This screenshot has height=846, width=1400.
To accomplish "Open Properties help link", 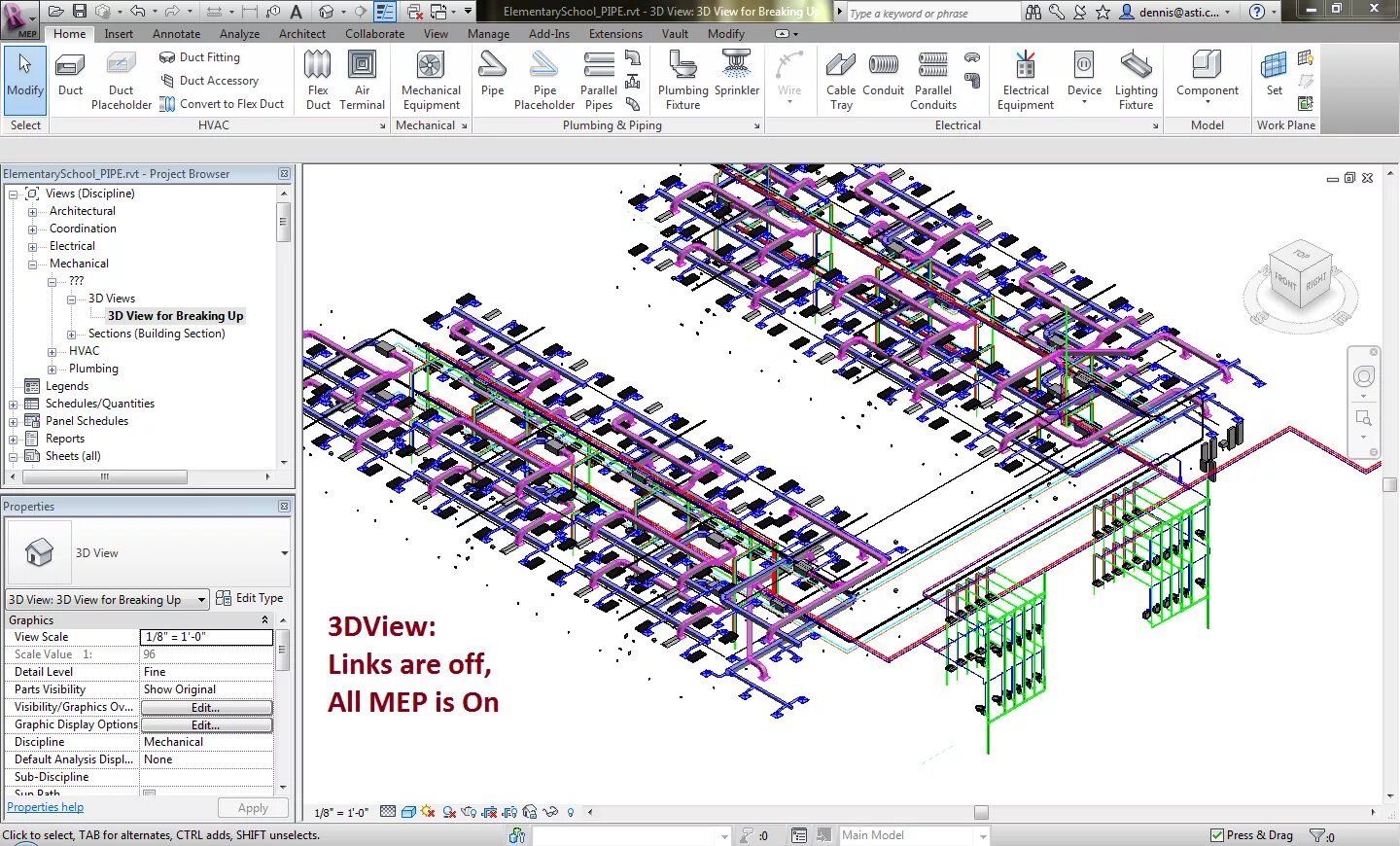I will (x=45, y=807).
